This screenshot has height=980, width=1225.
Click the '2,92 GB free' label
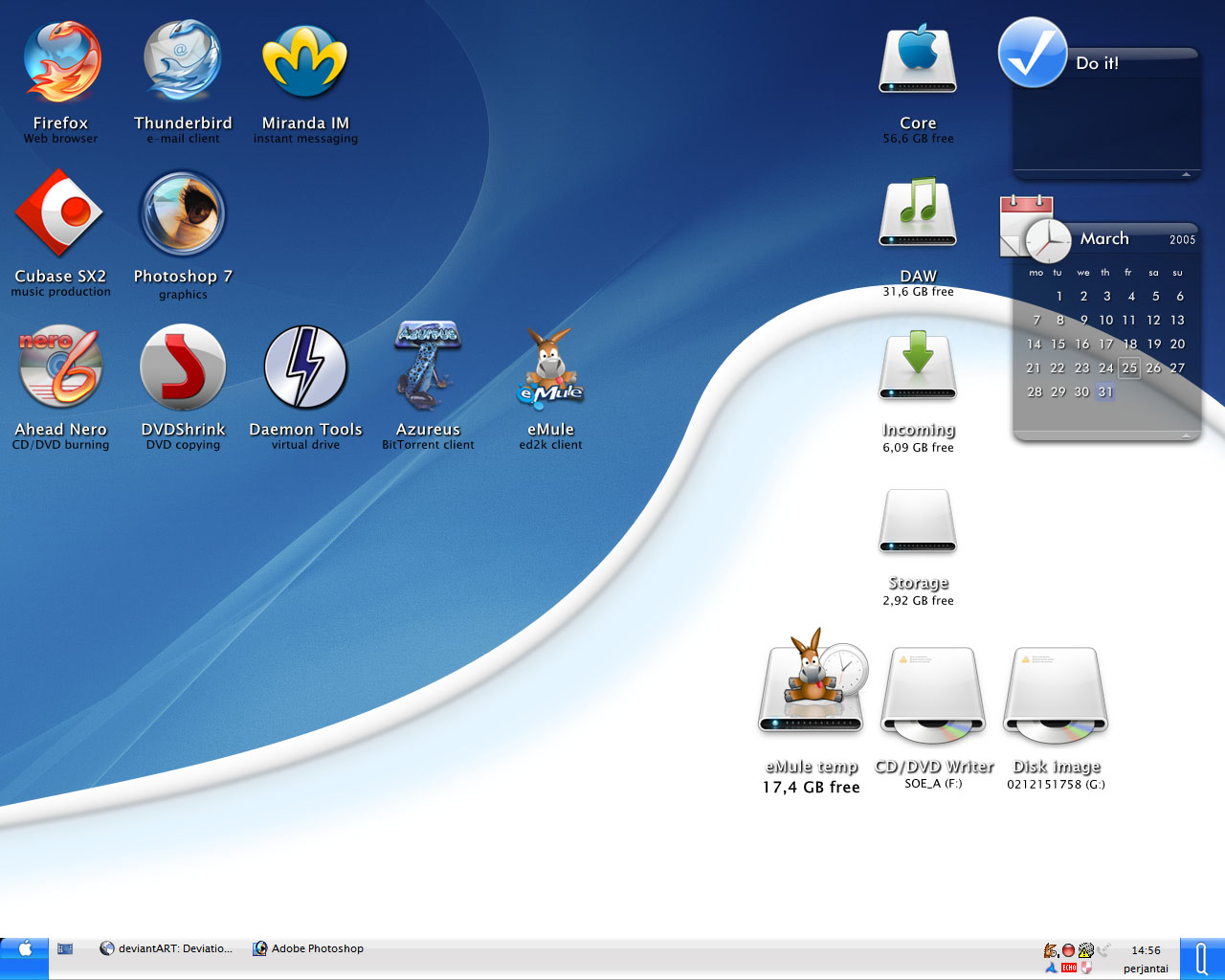point(918,601)
